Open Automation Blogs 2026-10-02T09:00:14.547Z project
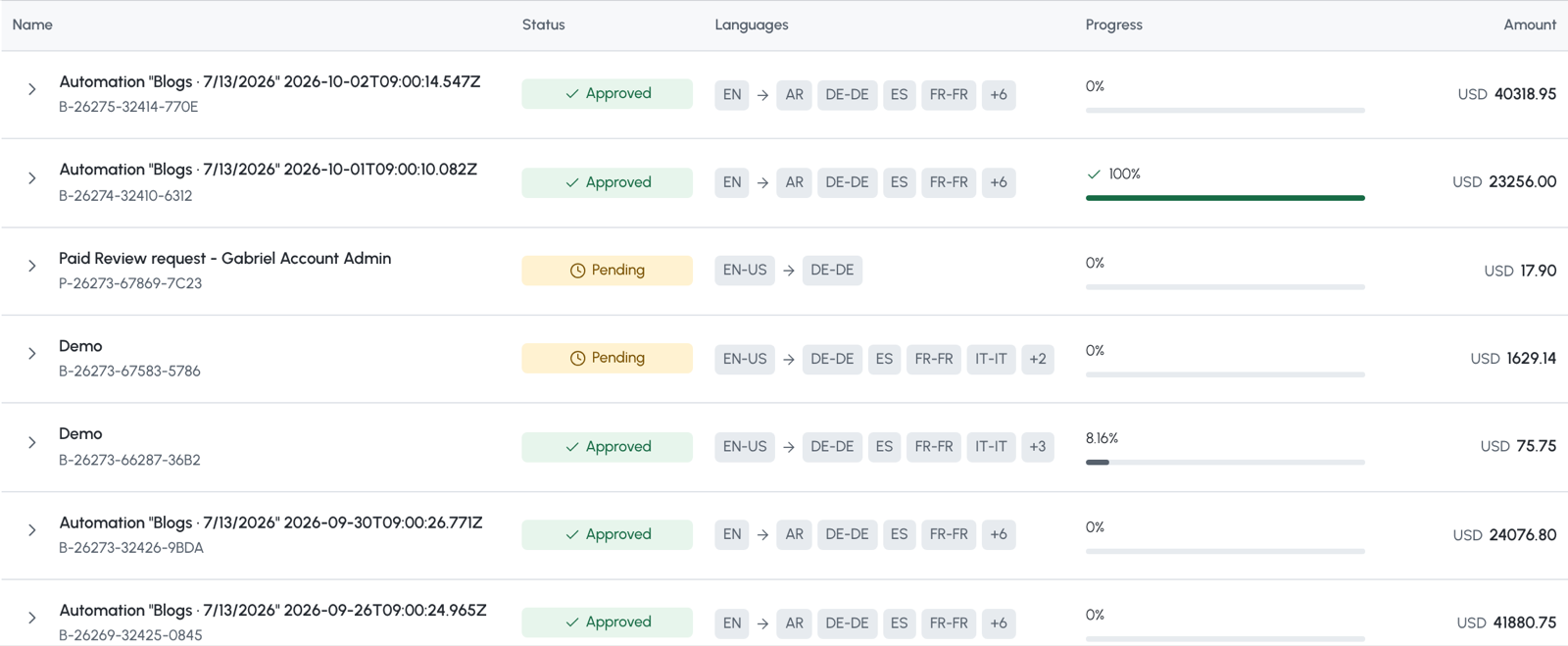The image size is (1568, 646). point(269,81)
